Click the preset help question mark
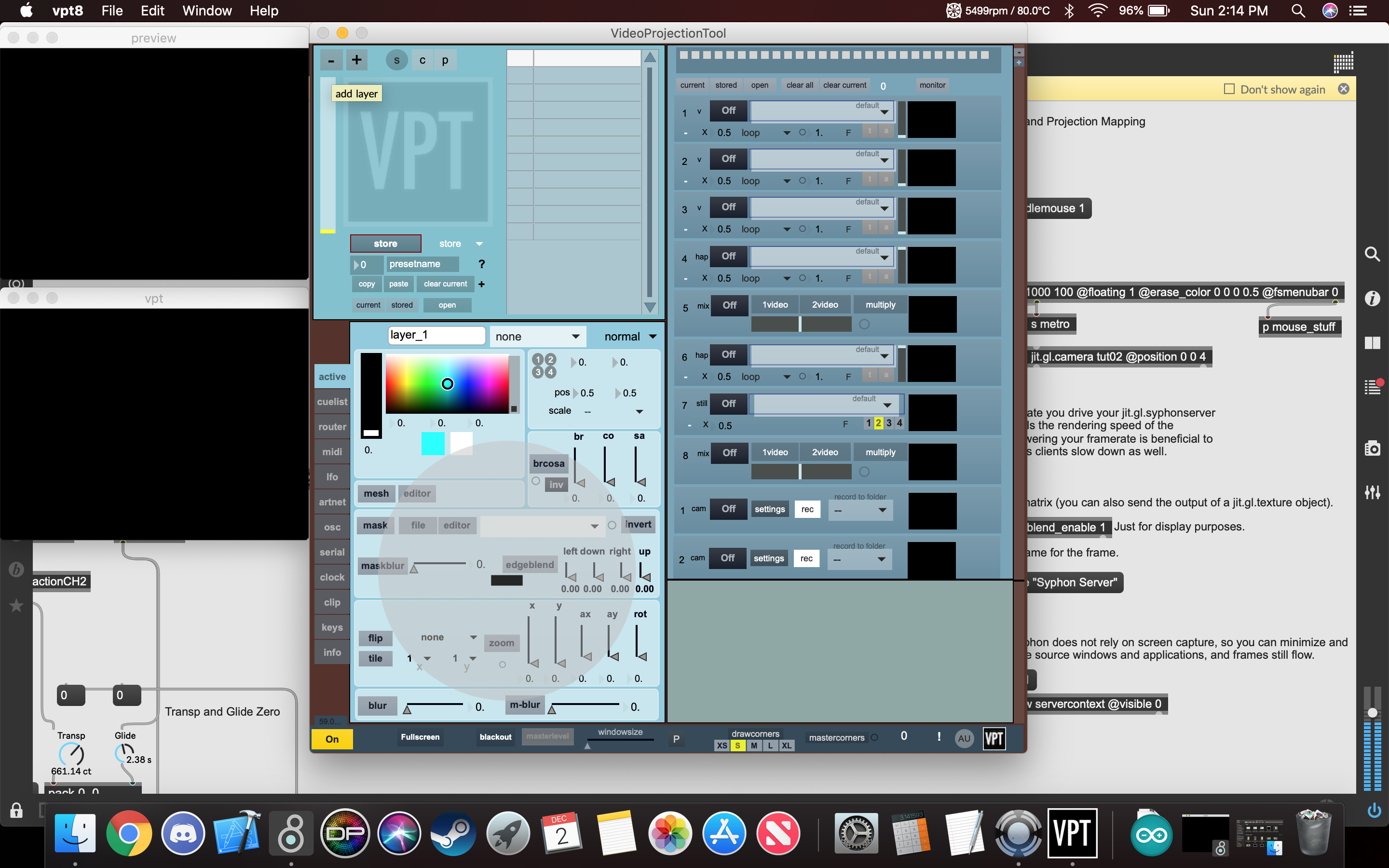Screen dimensions: 1389x868 [481, 264]
